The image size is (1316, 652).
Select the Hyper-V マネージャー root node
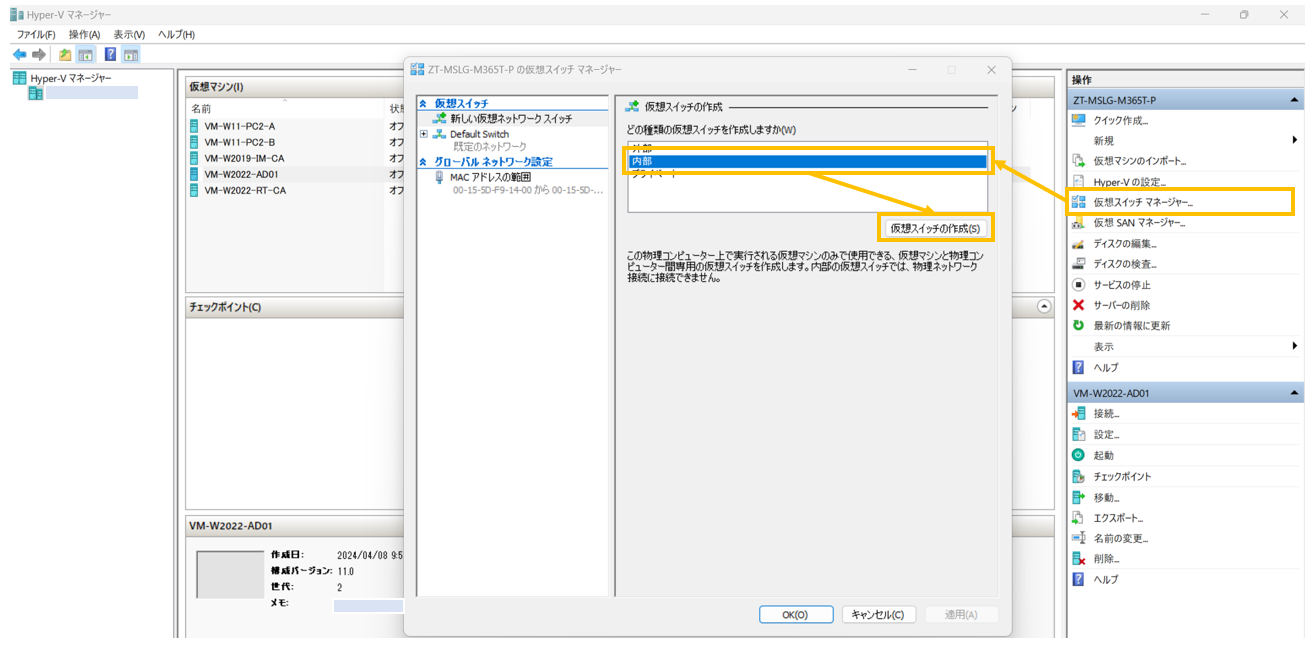click(x=70, y=78)
